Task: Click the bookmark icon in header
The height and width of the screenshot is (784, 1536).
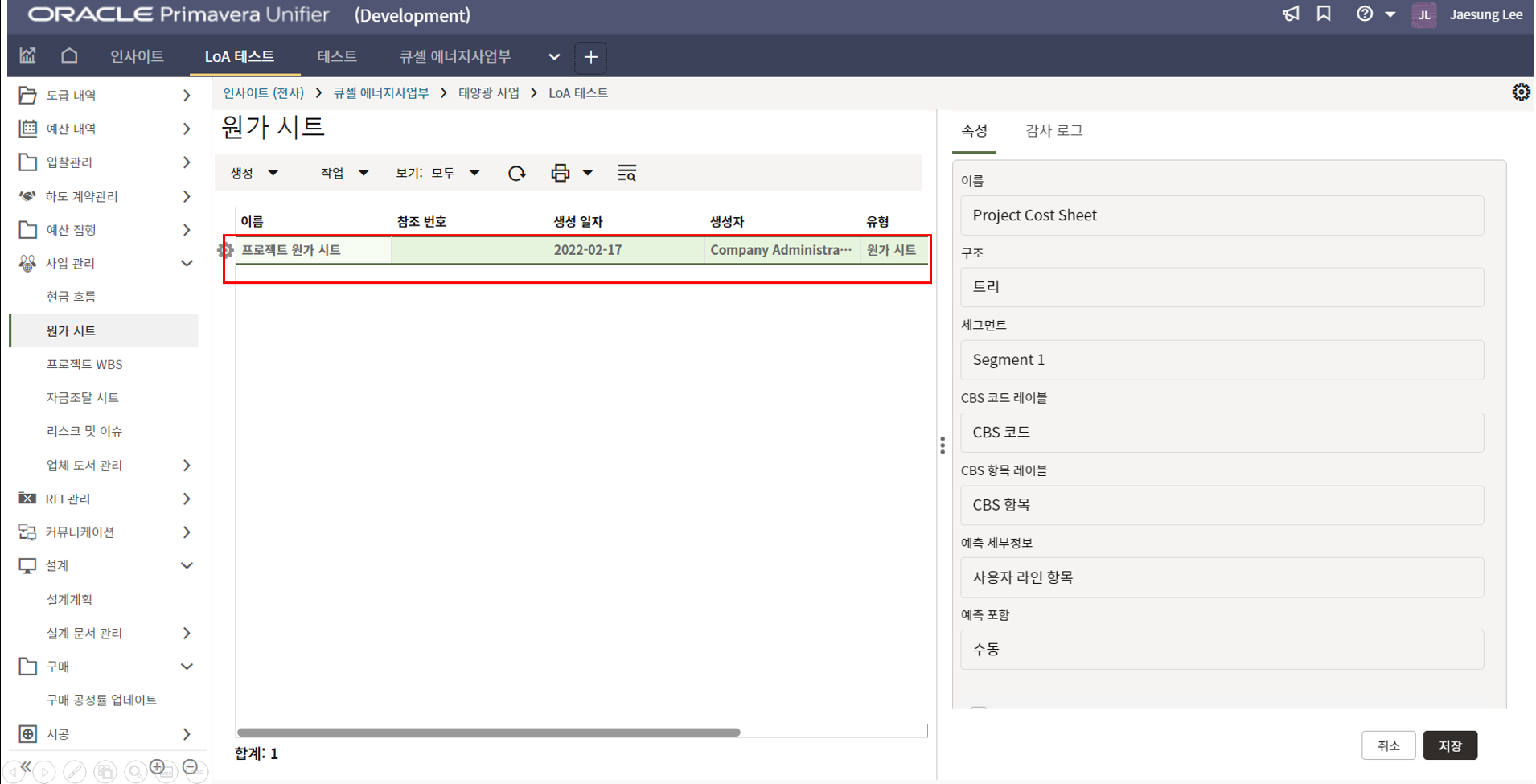Action: tap(1324, 14)
